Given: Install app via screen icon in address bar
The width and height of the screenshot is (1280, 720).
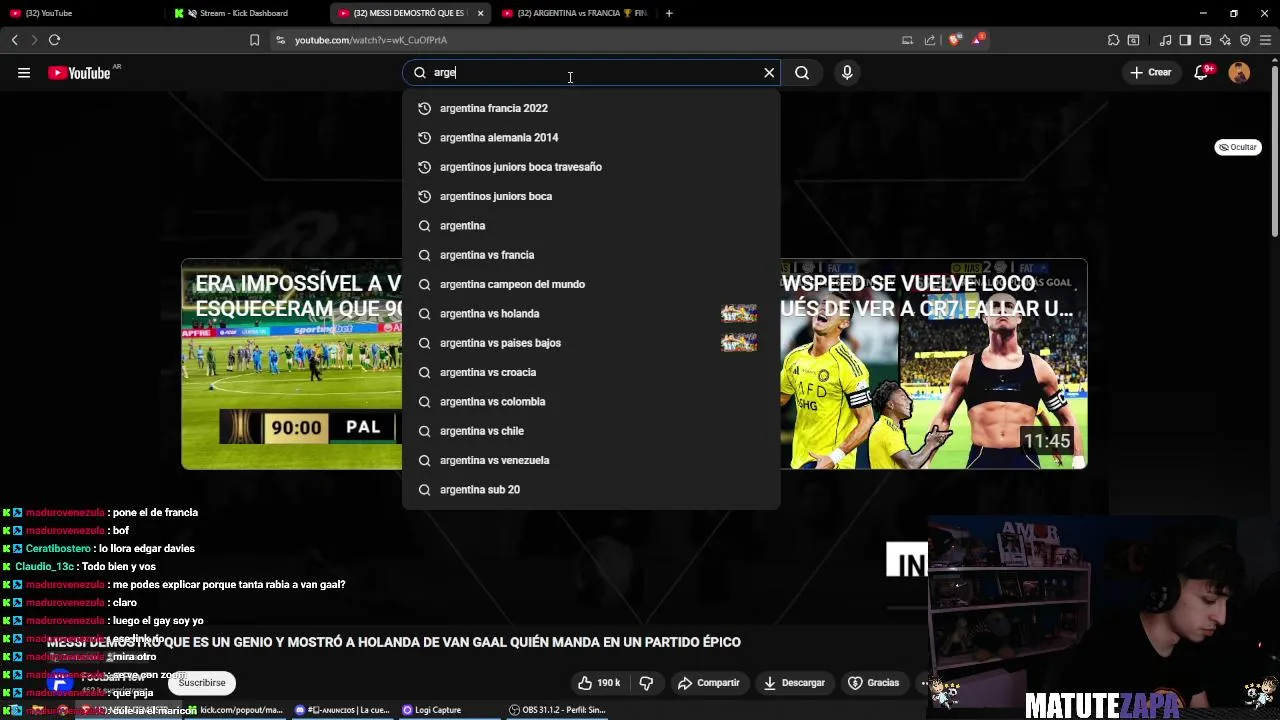Looking at the screenshot, I should [907, 40].
